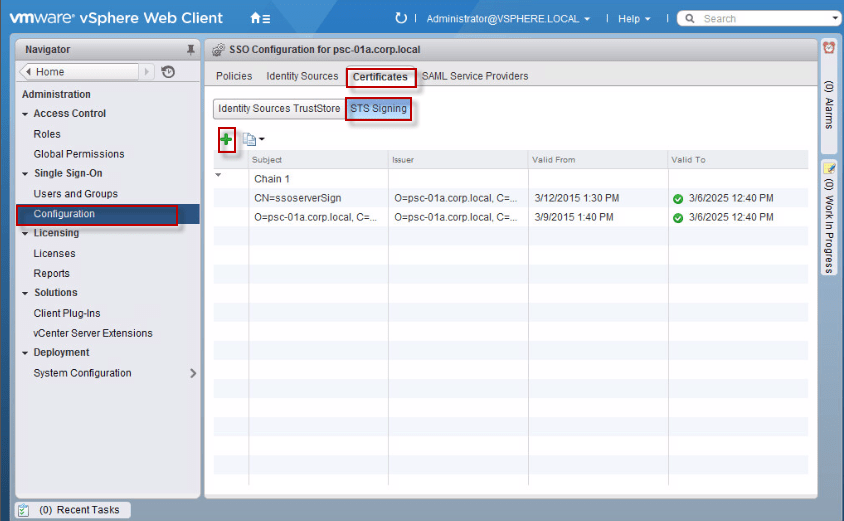The height and width of the screenshot is (521, 844).
Task: Click the search magnifier icon
Action: [690, 19]
